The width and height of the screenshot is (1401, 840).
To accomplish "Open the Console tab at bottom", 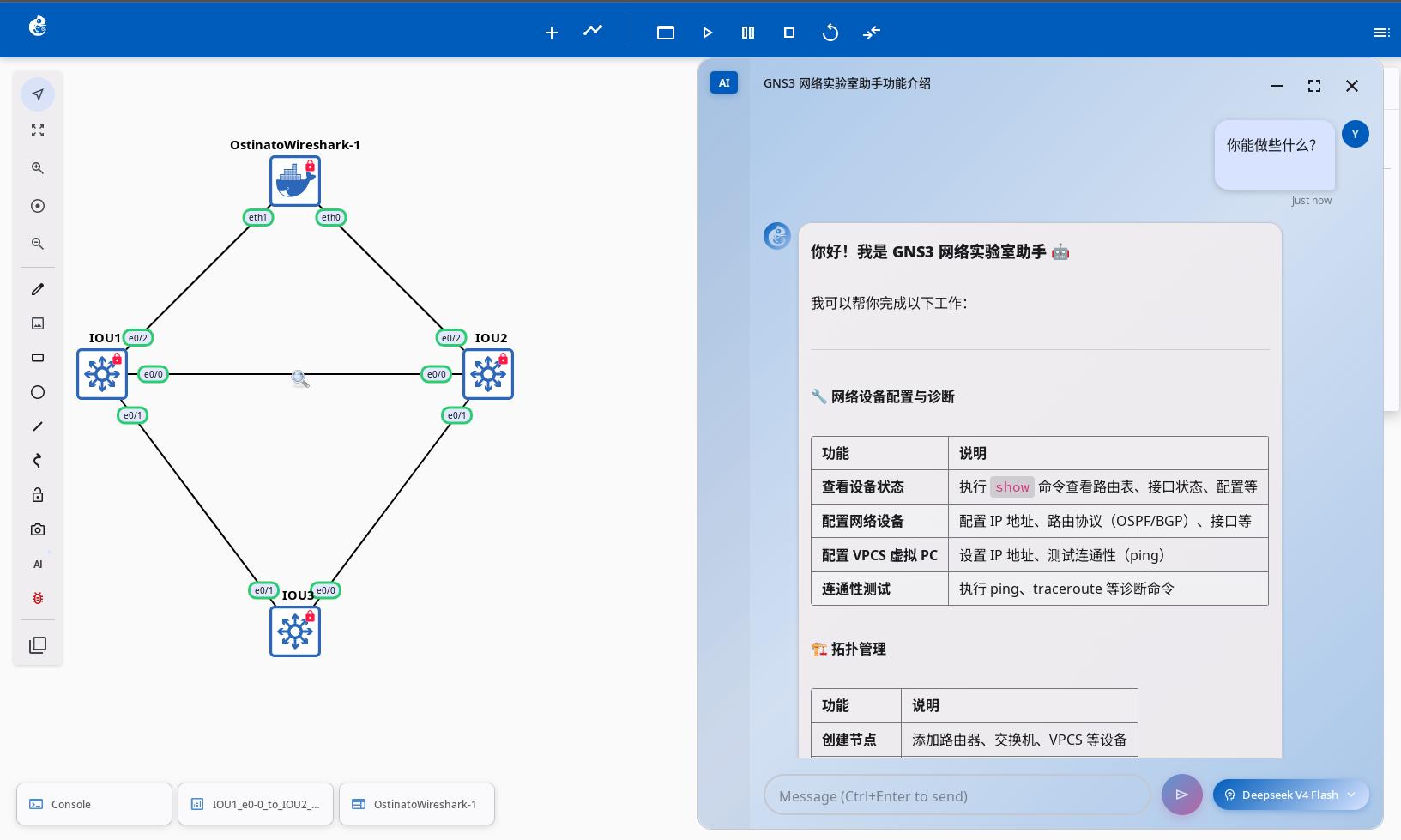I will pyautogui.click(x=94, y=804).
